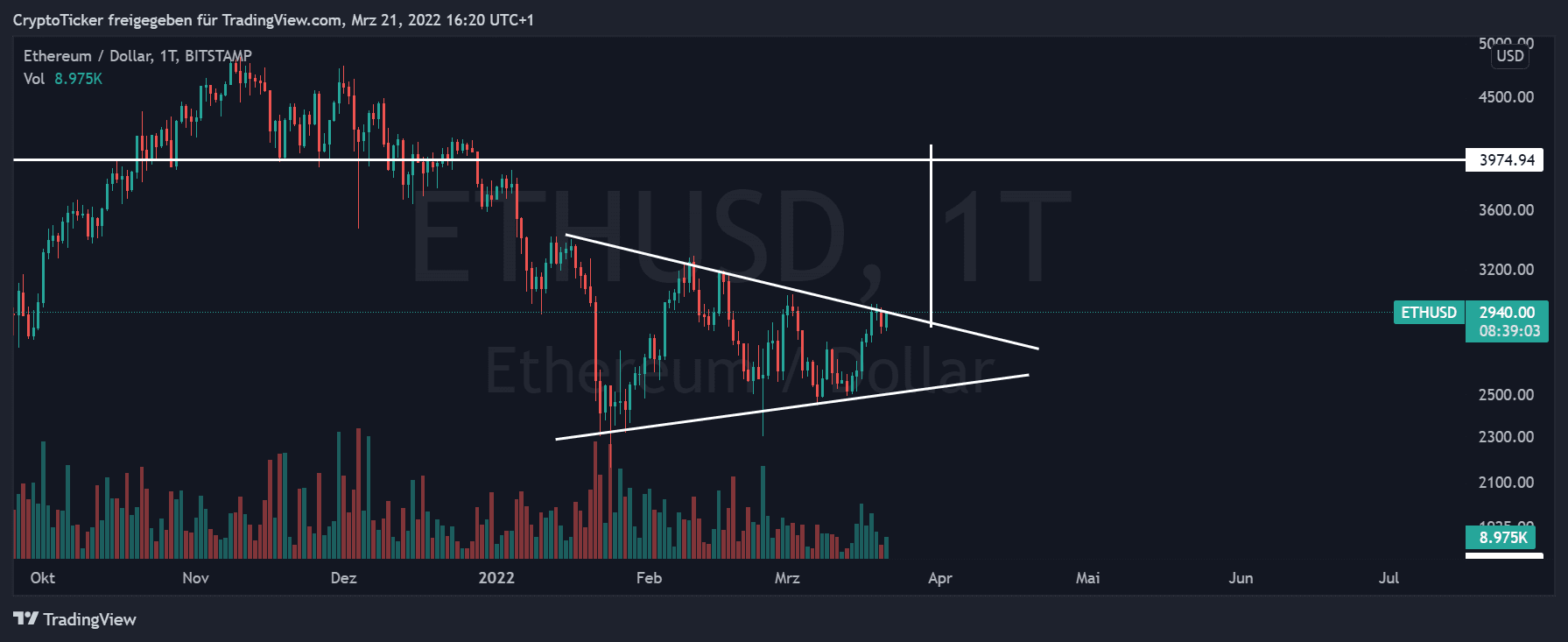Open the USD currency selector badge
The image size is (1568, 642).
pyautogui.click(x=1509, y=56)
